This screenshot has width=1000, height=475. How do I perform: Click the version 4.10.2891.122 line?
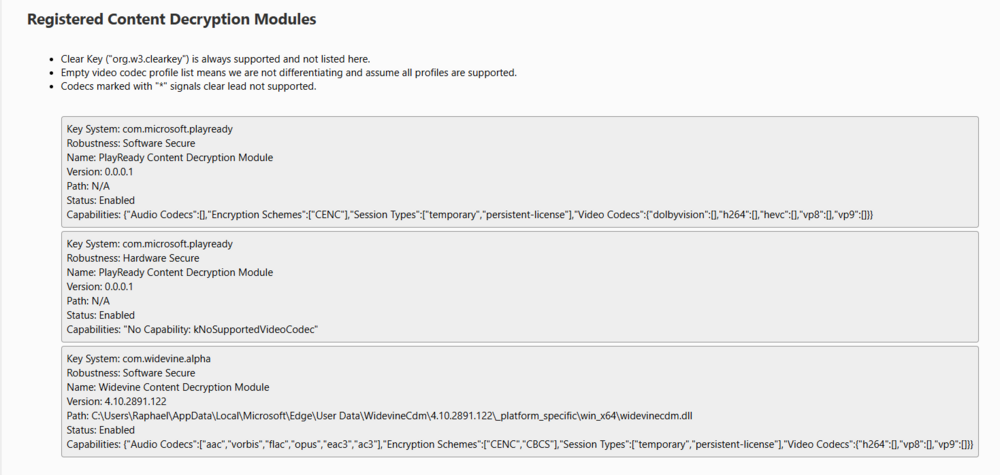click(116, 401)
